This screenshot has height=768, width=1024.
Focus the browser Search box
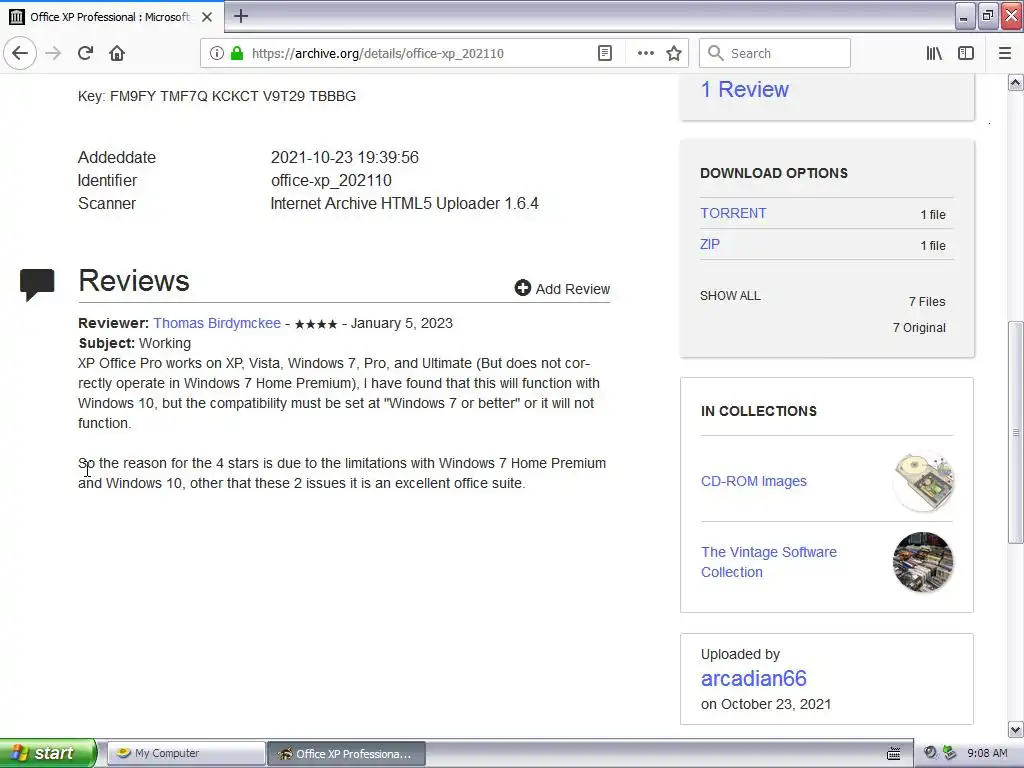(775, 54)
